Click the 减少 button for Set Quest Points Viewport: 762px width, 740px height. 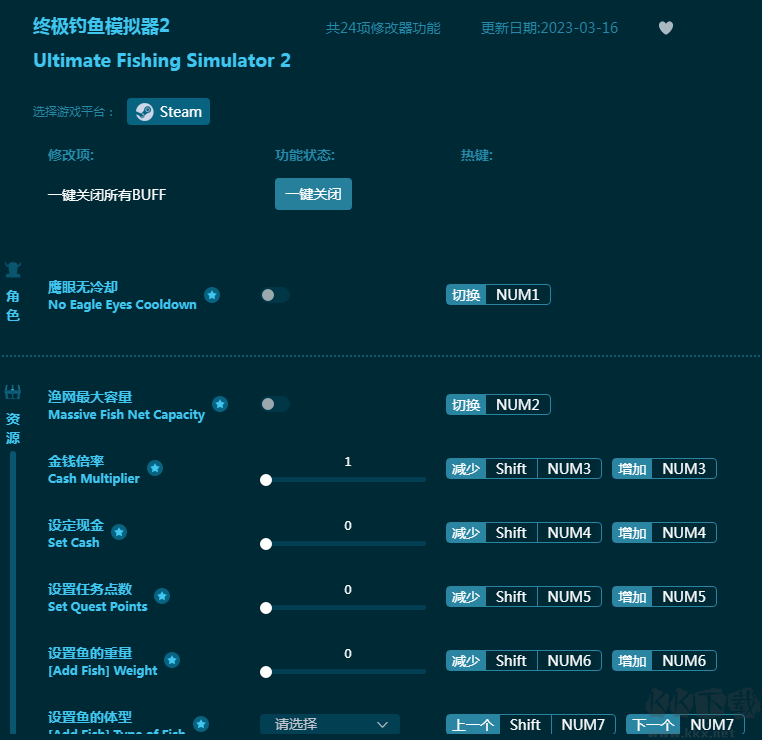click(466, 597)
